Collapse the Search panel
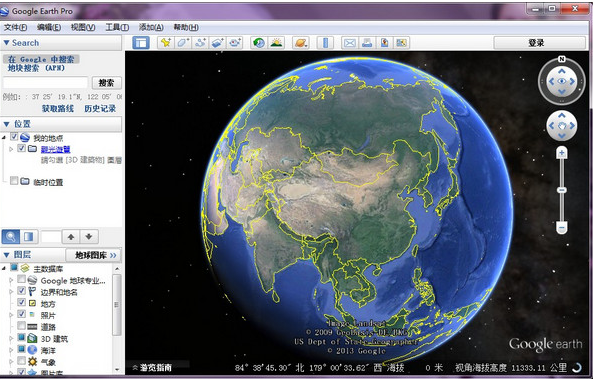The width and height of the screenshot is (593, 379). 6,43
